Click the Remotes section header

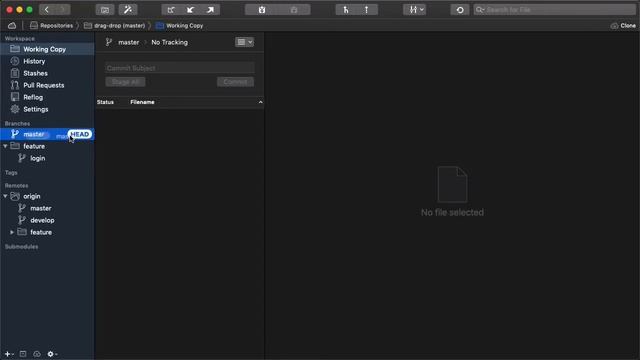click(x=16, y=185)
